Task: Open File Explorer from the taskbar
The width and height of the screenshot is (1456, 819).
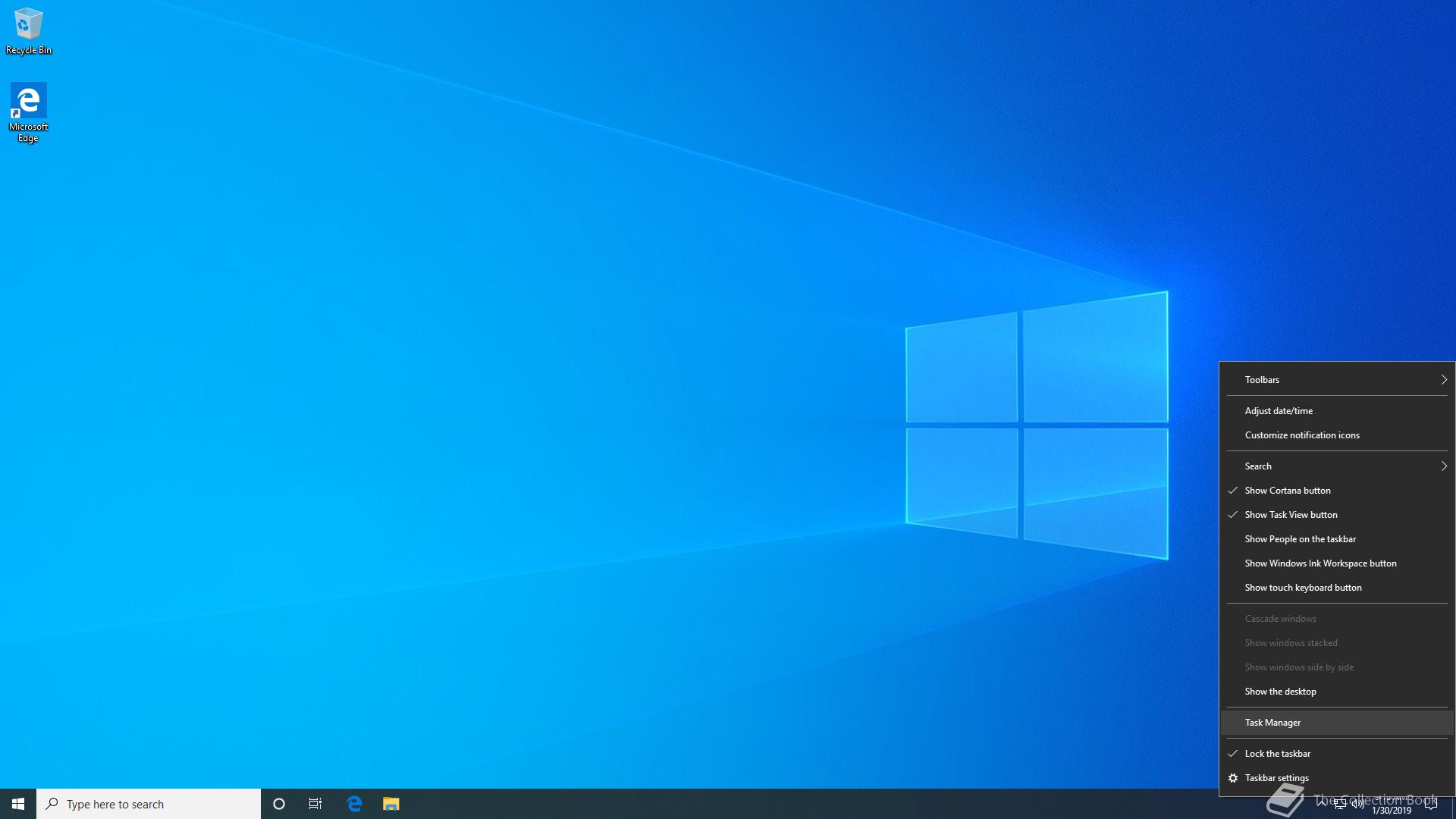Action: pos(391,804)
